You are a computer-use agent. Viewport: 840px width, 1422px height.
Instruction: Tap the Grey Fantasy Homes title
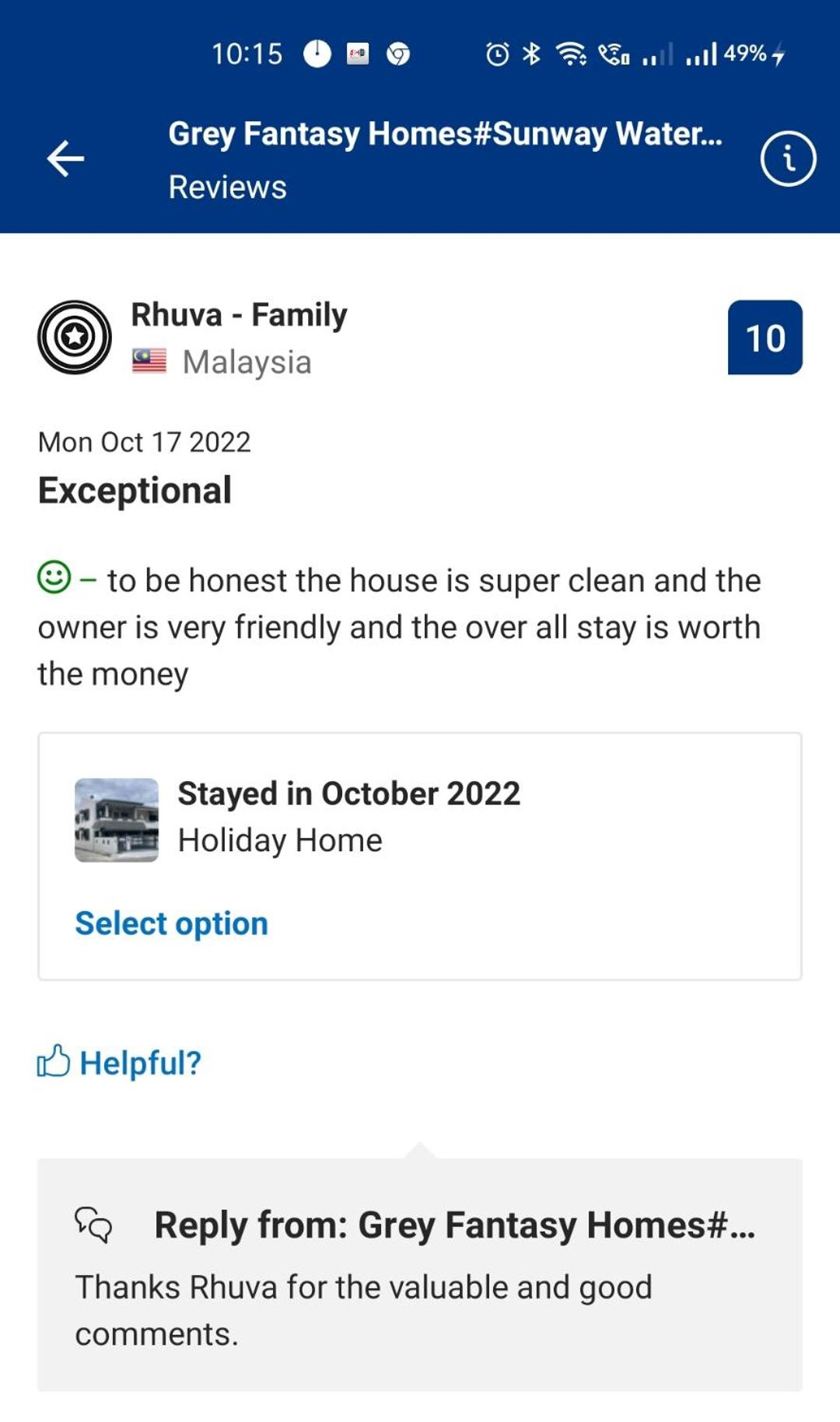(x=446, y=134)
